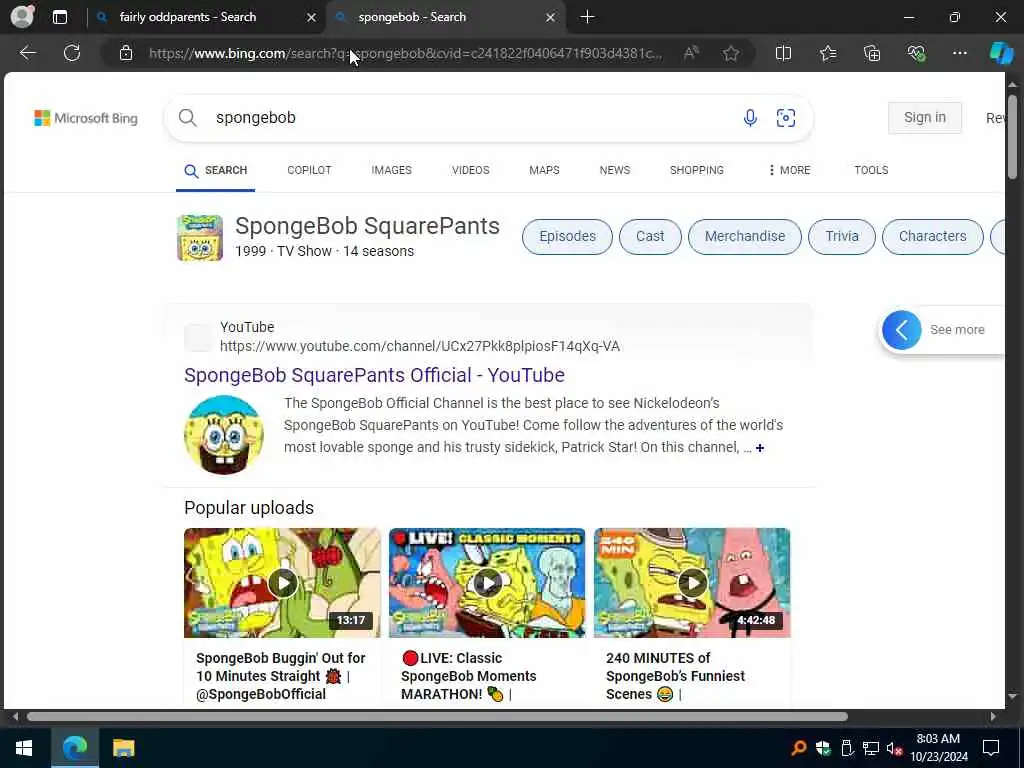
Task: Expand the MORE dropdown menu
Action: tap(790, 170)
